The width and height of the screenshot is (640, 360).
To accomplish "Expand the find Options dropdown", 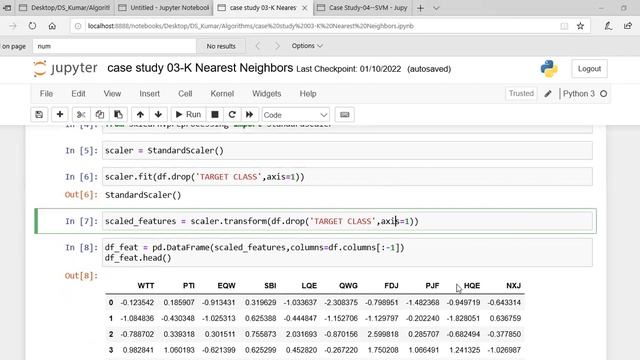I will point(307,46).
